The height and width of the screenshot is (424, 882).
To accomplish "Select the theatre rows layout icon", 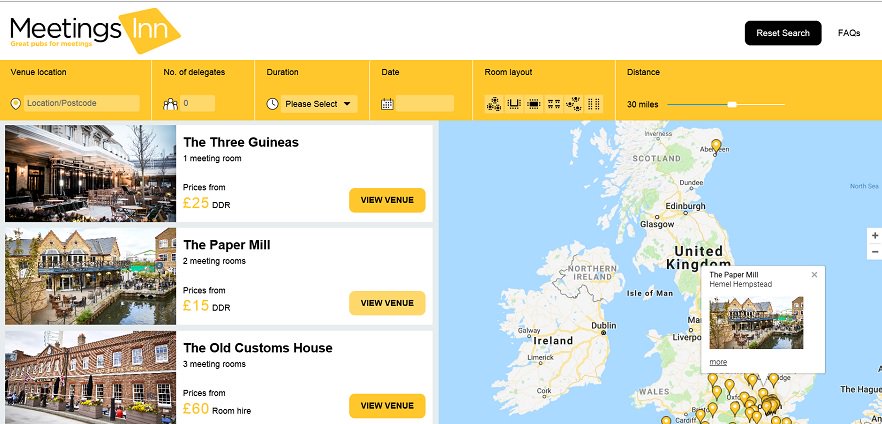I will 593,104.
